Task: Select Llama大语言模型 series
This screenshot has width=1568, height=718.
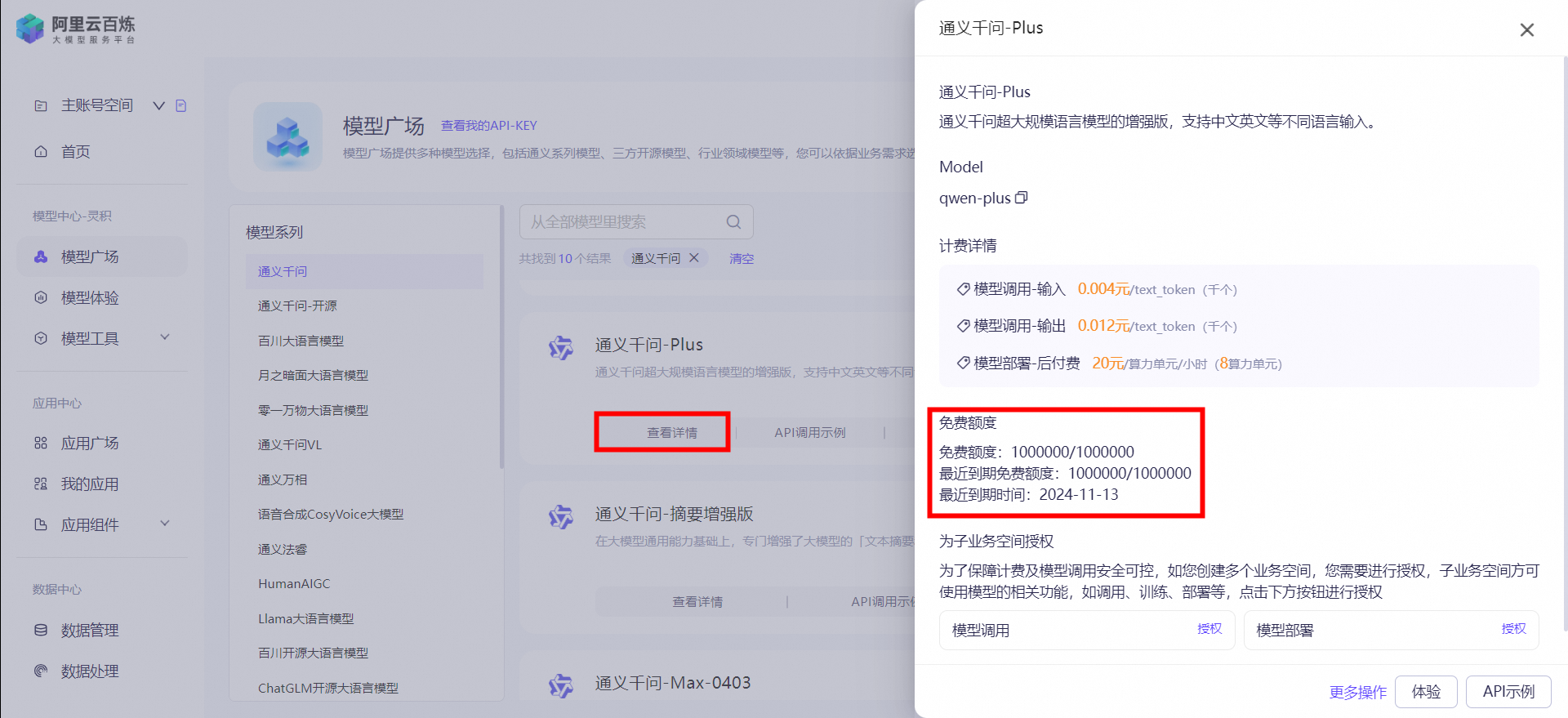Action: pyautogui.click(x=306, y=618)
